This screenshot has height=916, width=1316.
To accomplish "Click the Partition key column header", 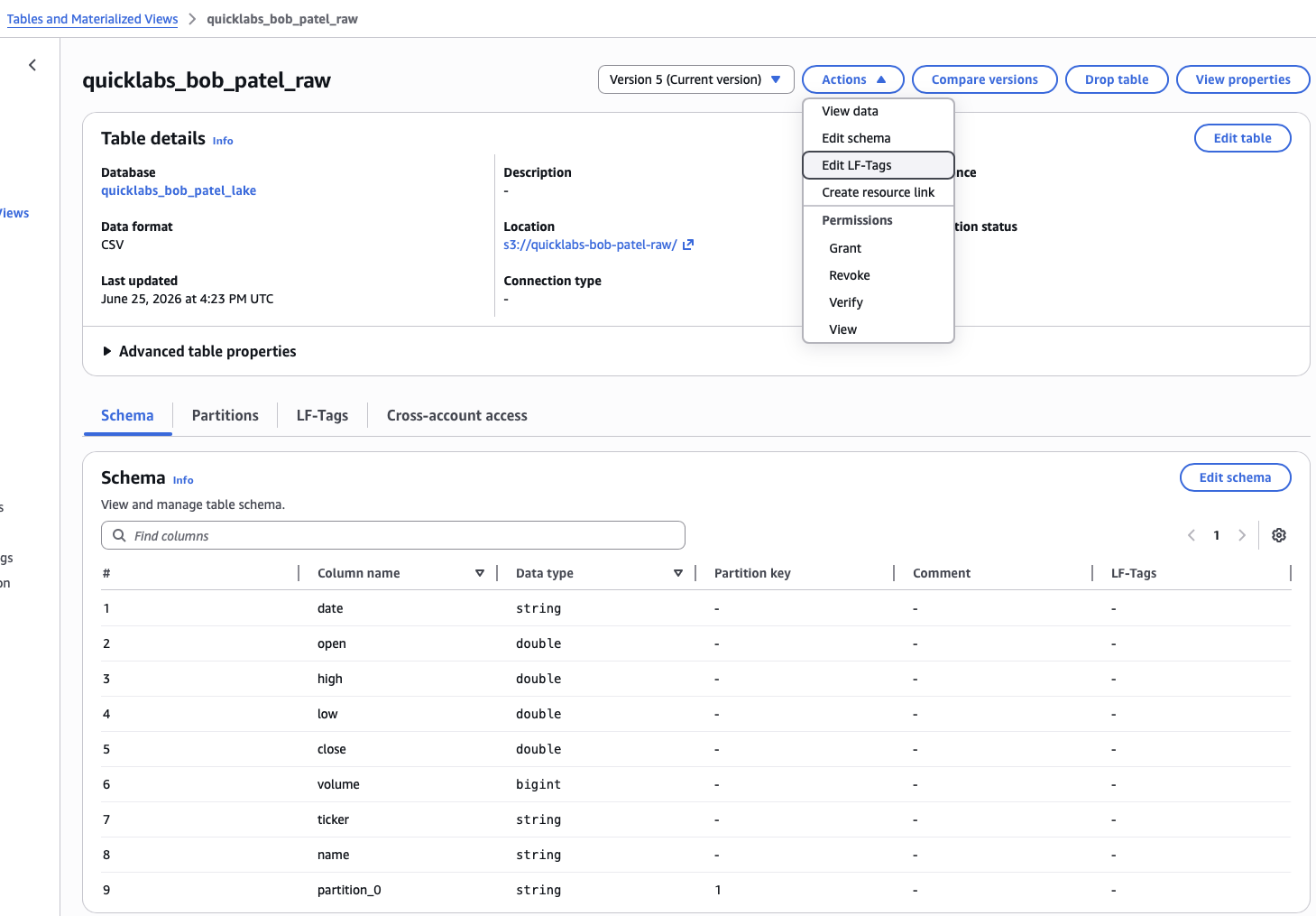I will [752, 573].
